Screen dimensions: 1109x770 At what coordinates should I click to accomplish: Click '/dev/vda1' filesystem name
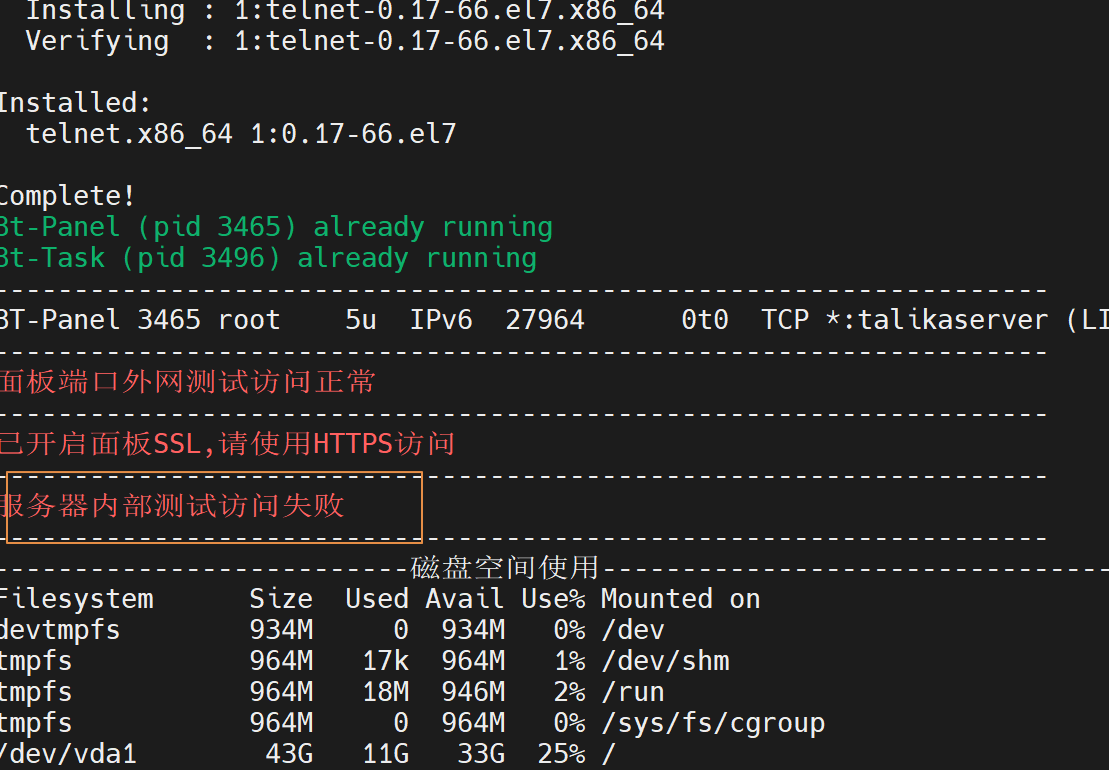pos(68,754)
